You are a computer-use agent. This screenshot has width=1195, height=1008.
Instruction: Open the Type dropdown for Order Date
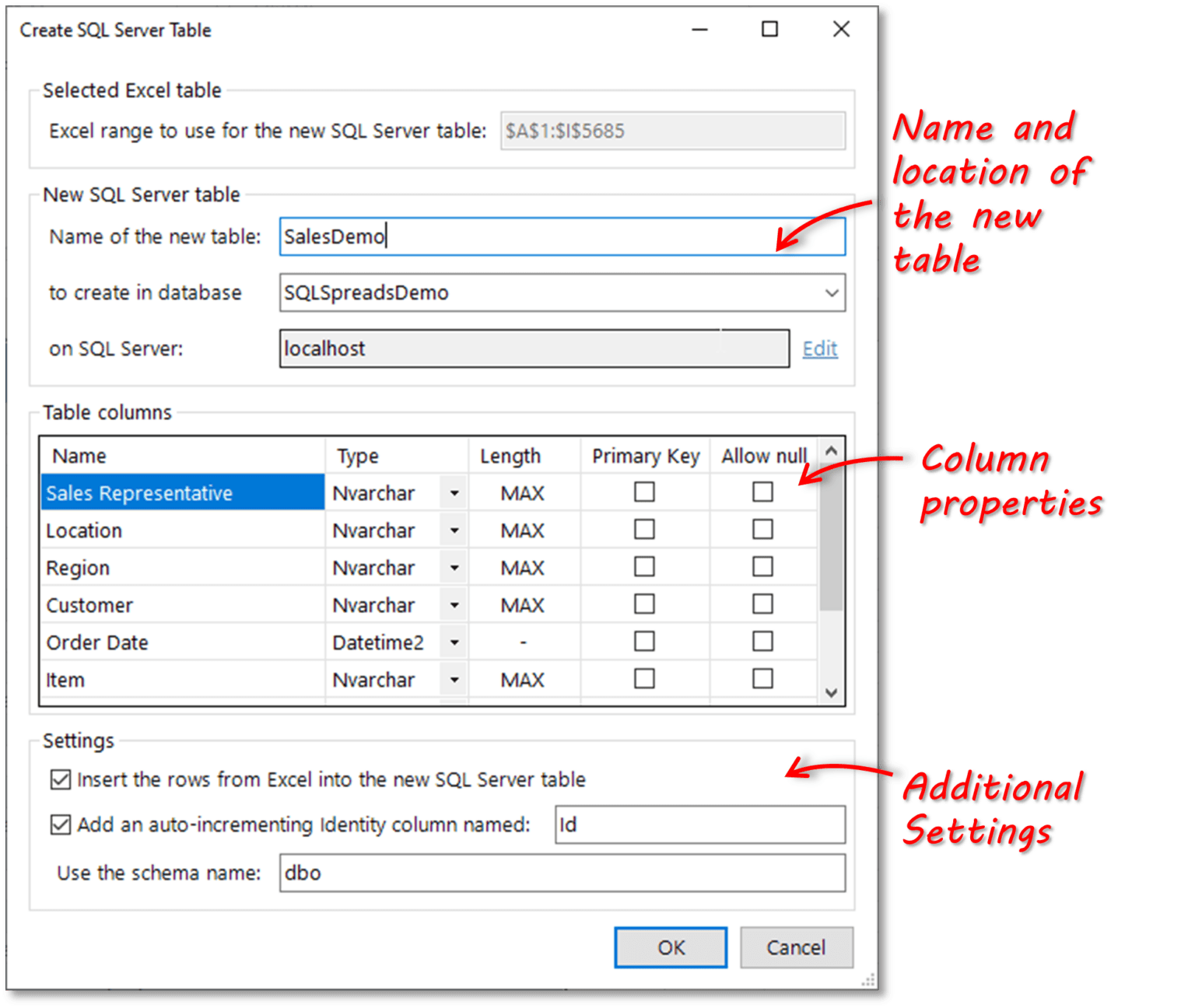(x=454, y=642)
